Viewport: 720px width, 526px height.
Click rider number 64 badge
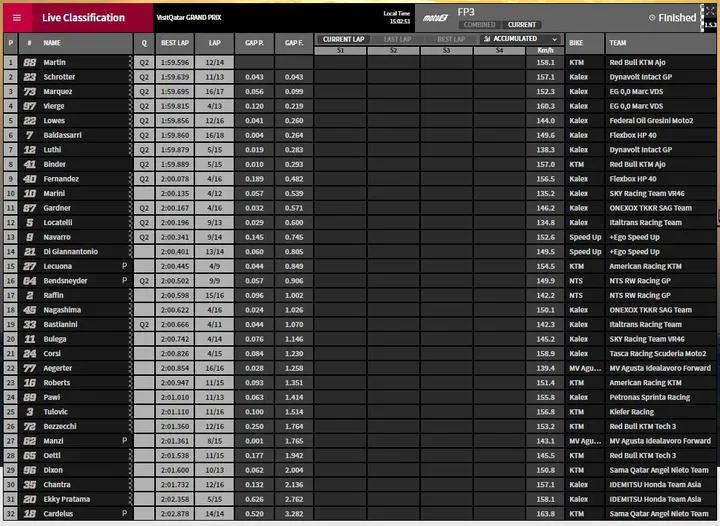click(30, 281)
